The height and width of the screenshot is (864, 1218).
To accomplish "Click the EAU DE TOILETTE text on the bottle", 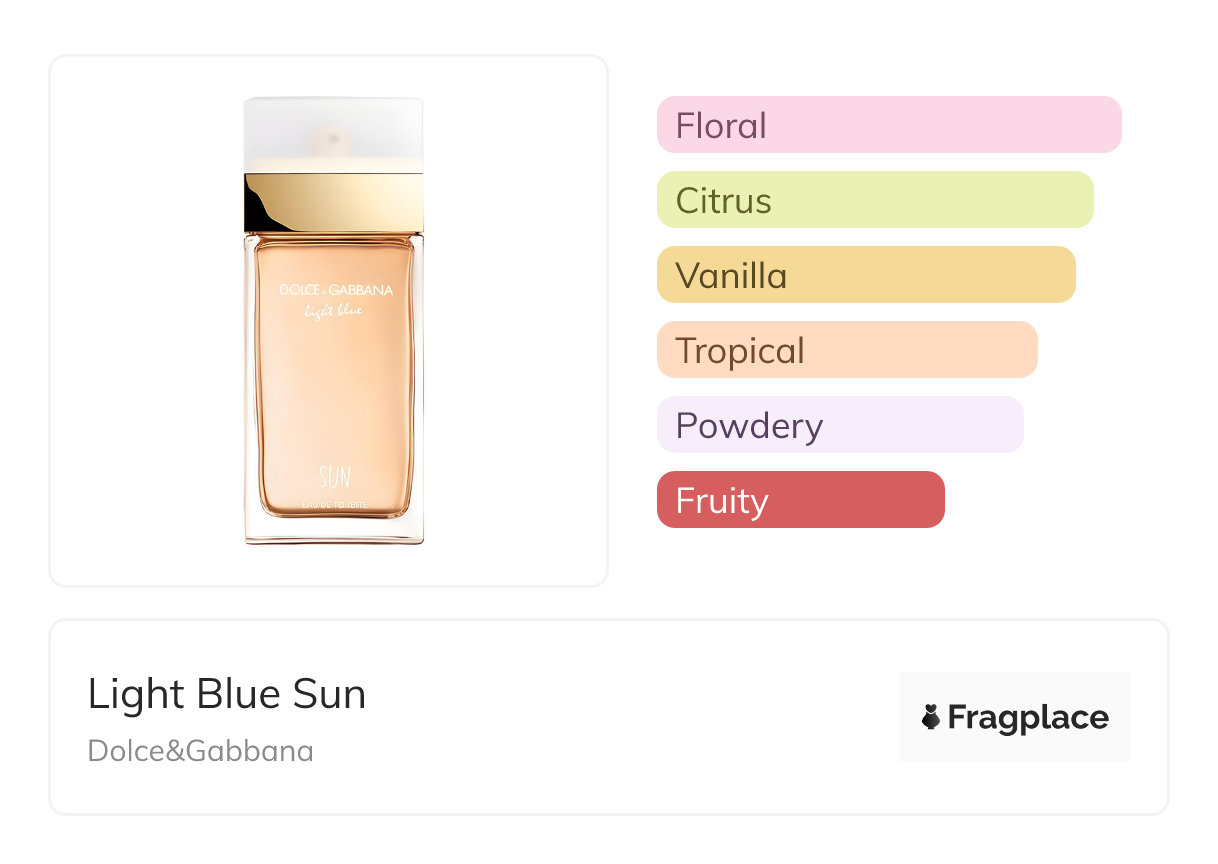I will click(x=334, y=502).
